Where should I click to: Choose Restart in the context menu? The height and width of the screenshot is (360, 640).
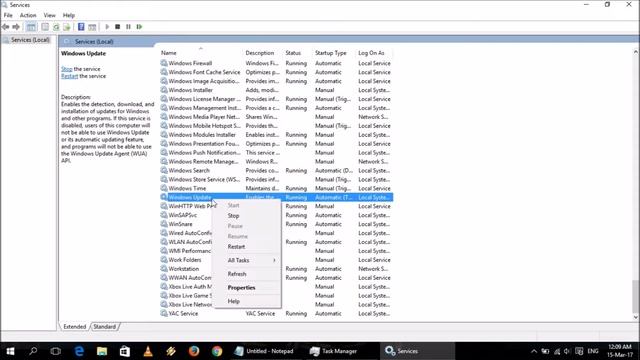236,247
